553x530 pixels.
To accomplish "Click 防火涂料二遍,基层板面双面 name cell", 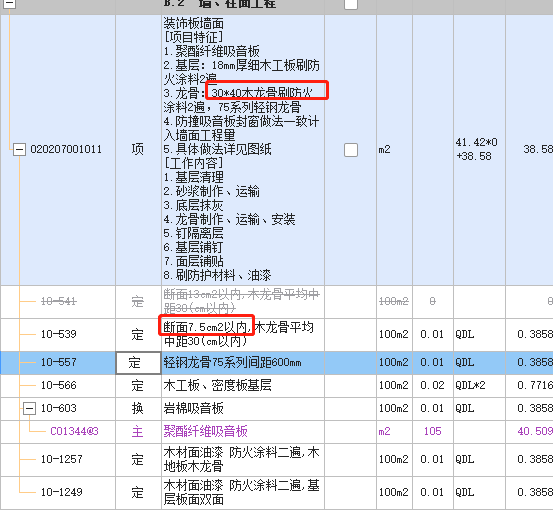I will tap(243, 492).
